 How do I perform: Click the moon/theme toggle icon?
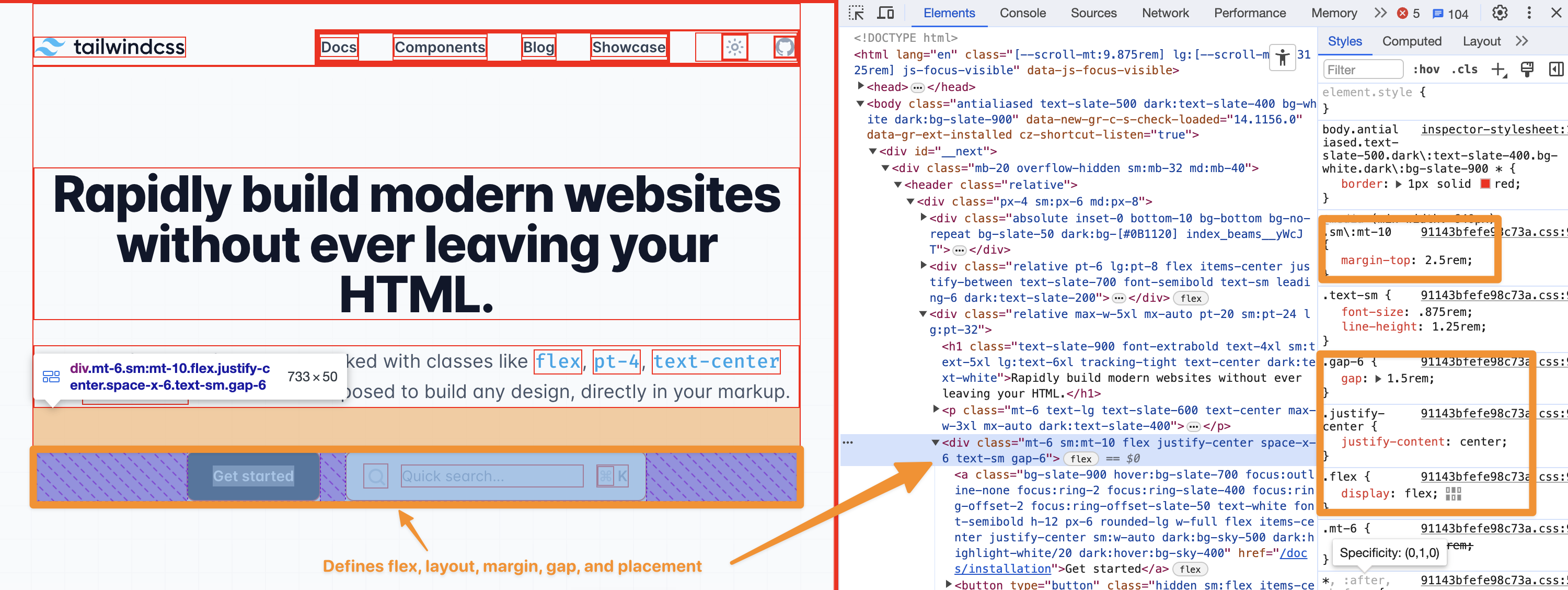(x=734, y=47)
